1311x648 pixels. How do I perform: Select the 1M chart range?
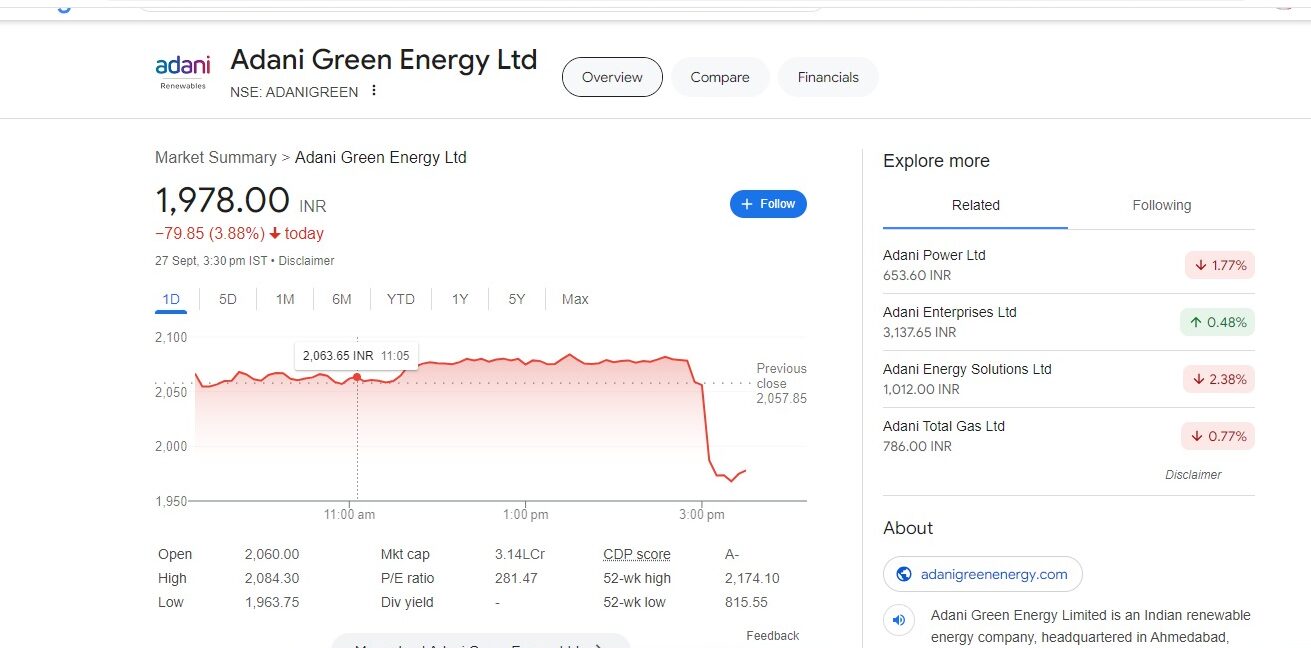point(285,299)
